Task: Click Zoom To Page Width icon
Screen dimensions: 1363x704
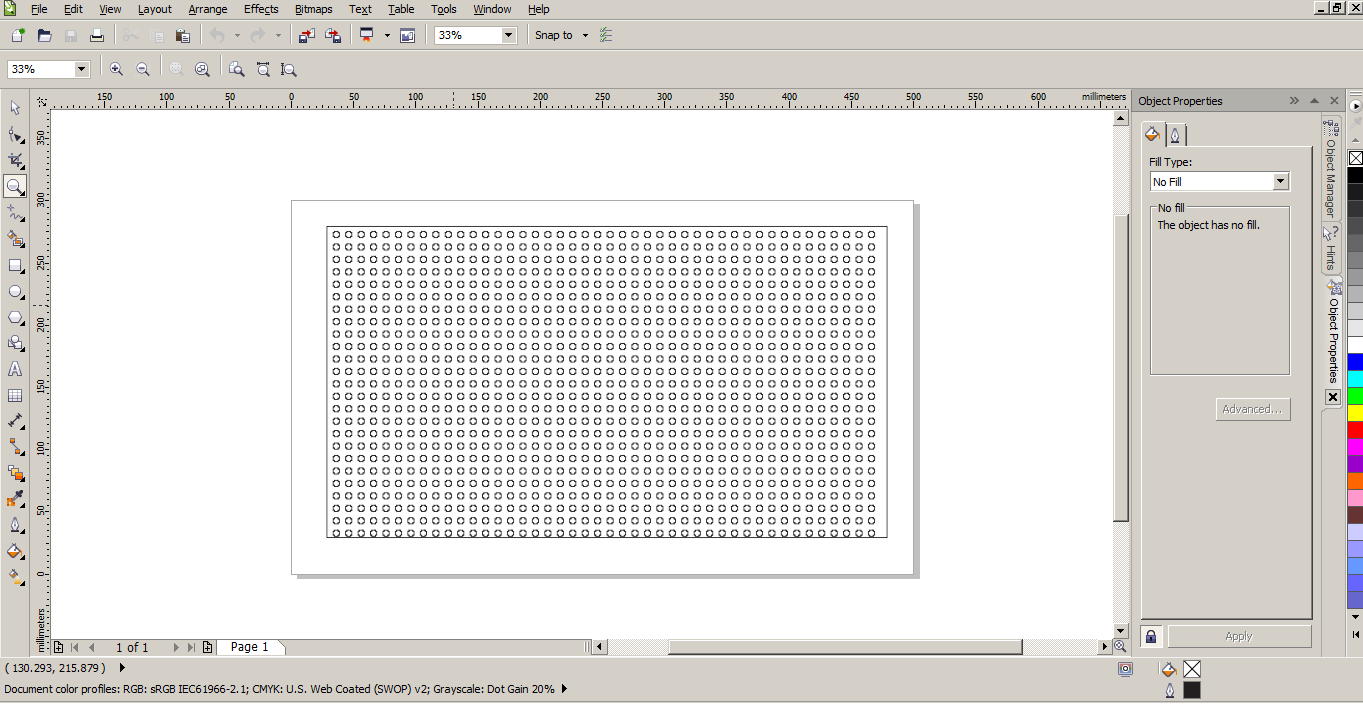Action: (263, 69)
